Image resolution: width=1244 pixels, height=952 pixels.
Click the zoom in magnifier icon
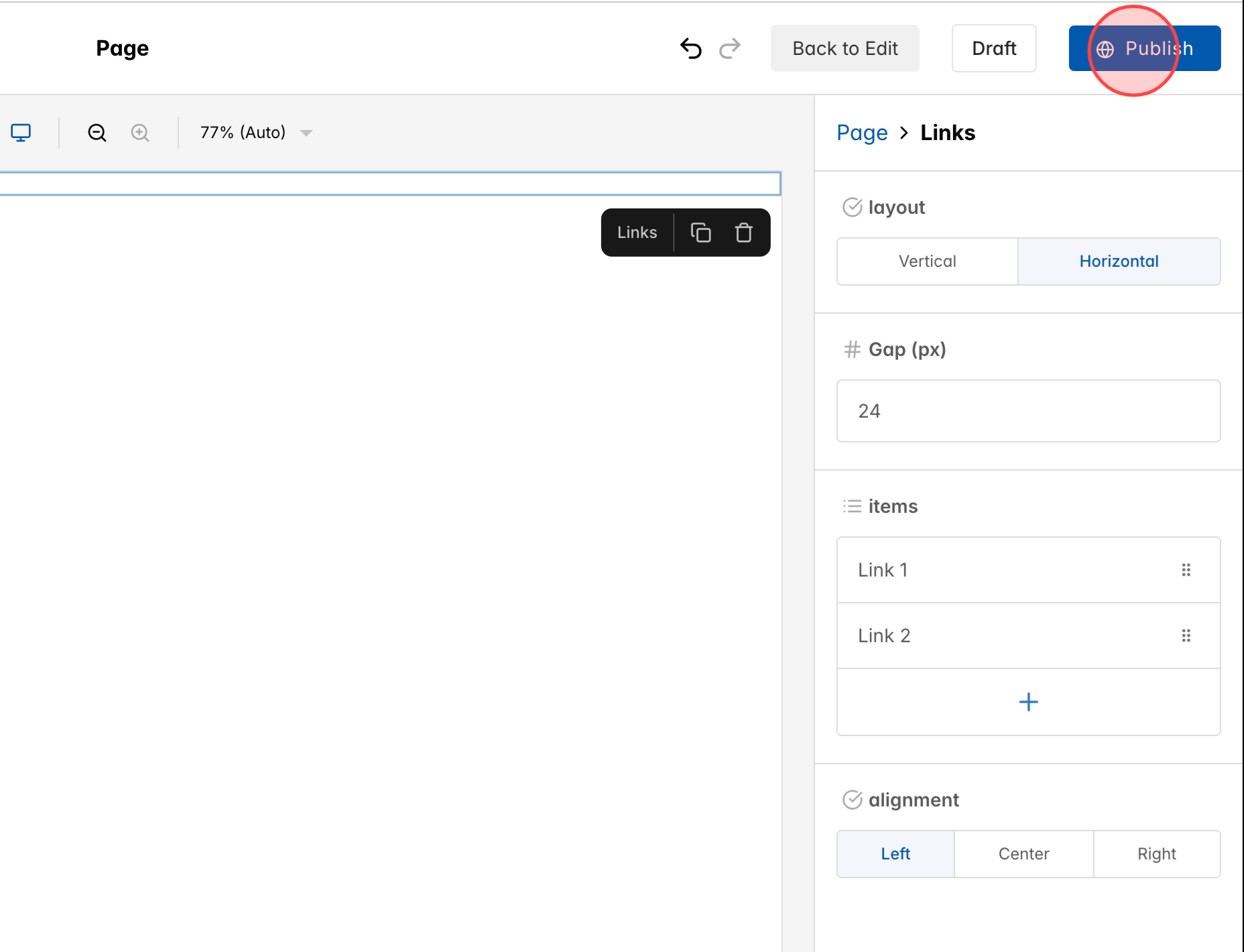[140, 132]
